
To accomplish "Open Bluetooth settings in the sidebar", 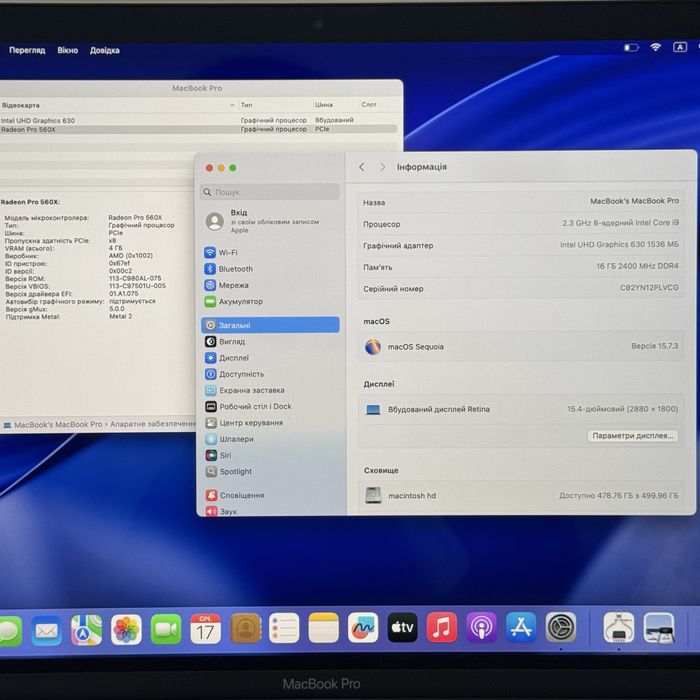I will click(x=229, y=269).
